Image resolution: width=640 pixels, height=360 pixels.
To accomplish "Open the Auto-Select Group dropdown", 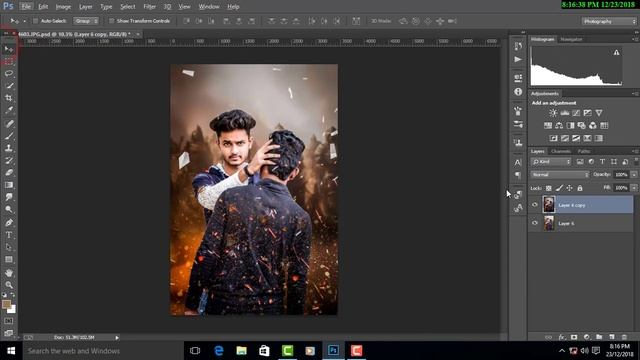I will click(86, 21).
